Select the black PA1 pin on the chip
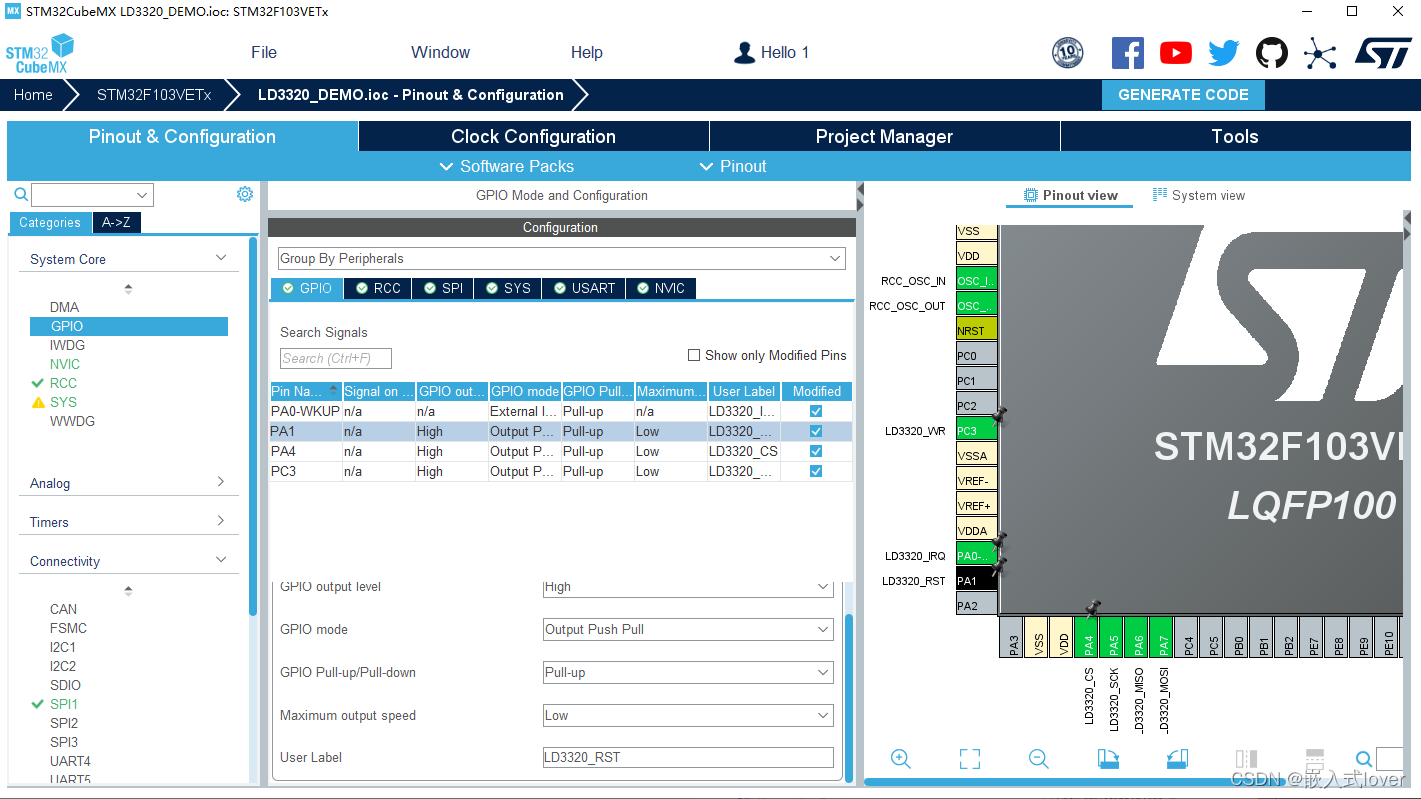Viewport: 1421px width, 799px height. pos(977,580)
